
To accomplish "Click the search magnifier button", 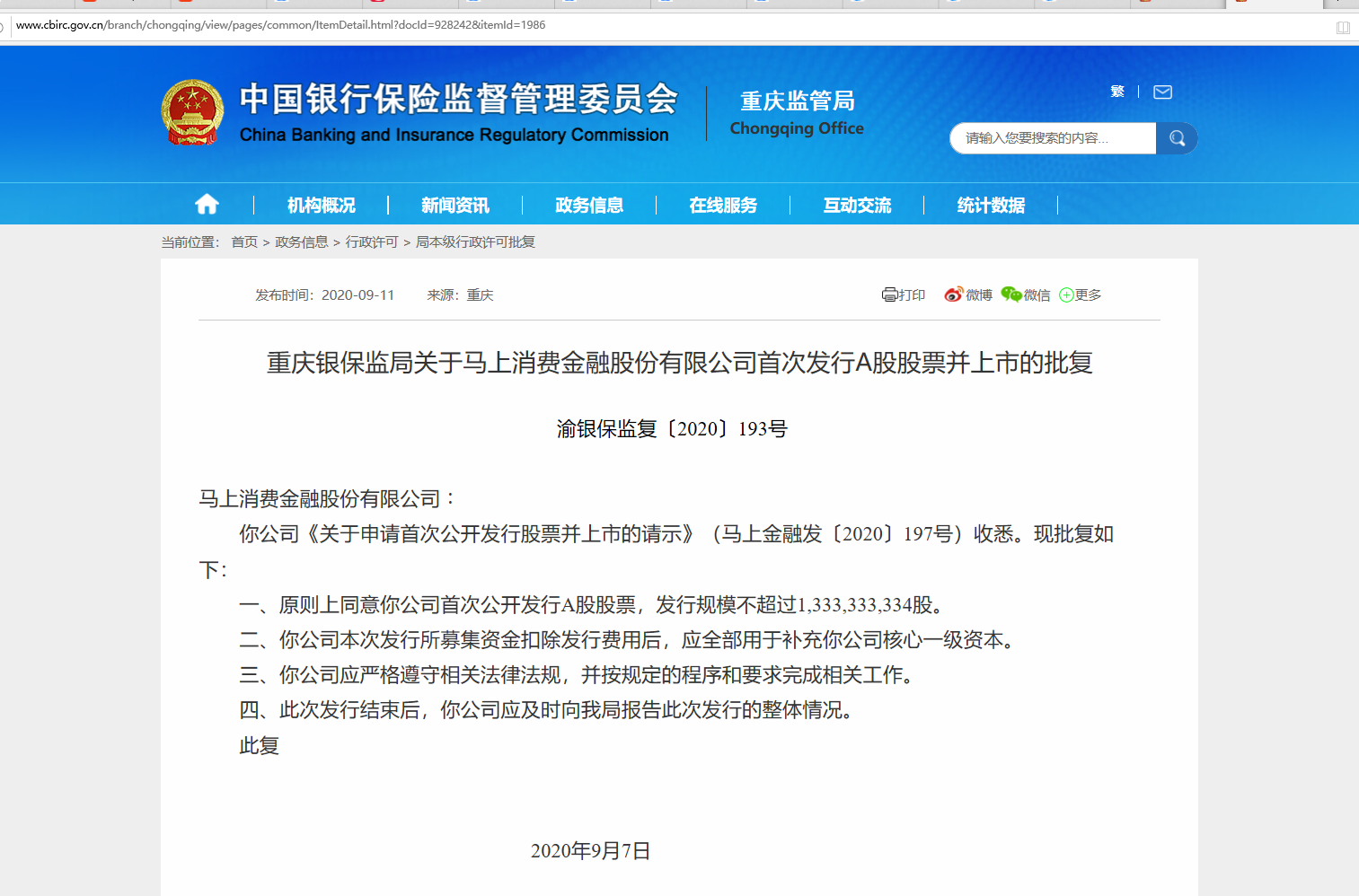I will pos(1177,138).
